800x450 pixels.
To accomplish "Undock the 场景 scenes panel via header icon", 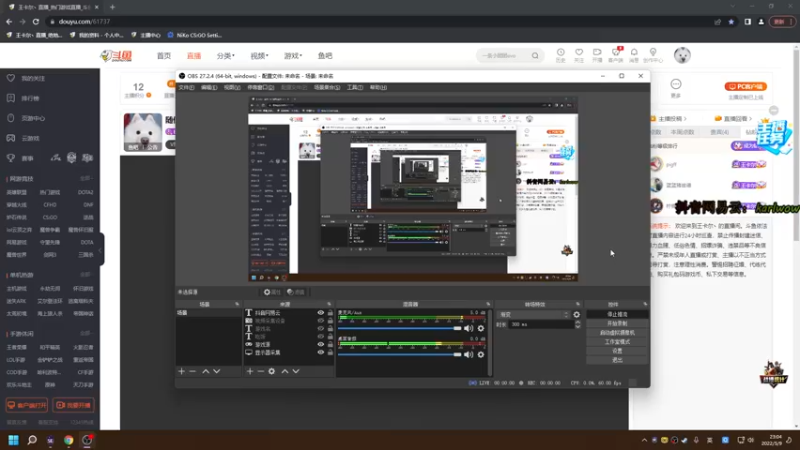I will click(x=237, y=304).
